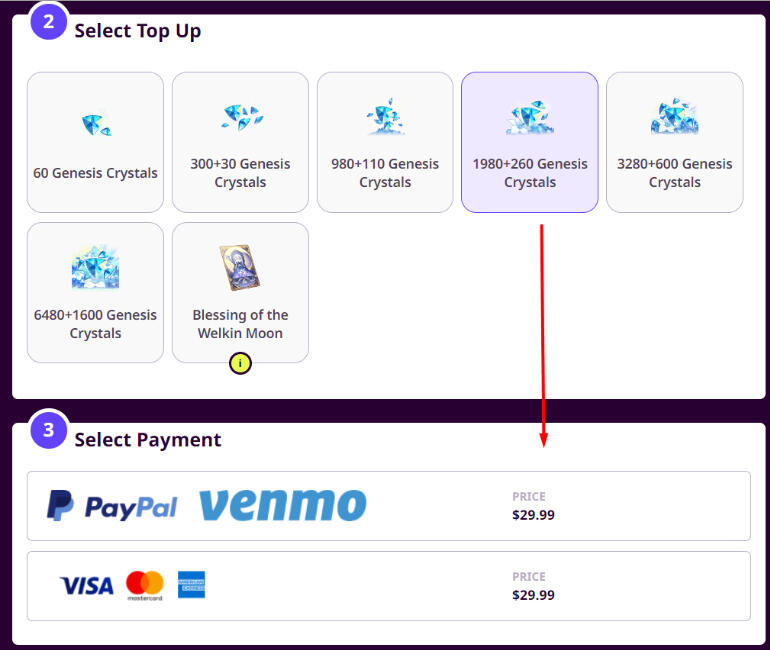Click the single crystal icon for 60 Genesis
This screenshot has width=770, height=650.
click(x=96, y=125)
